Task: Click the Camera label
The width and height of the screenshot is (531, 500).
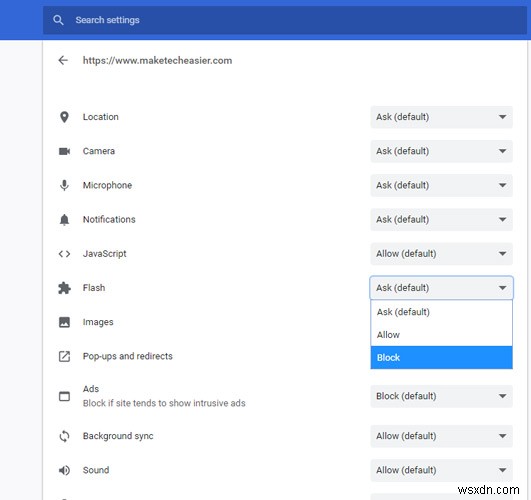Action: click(x=99, y=151)
